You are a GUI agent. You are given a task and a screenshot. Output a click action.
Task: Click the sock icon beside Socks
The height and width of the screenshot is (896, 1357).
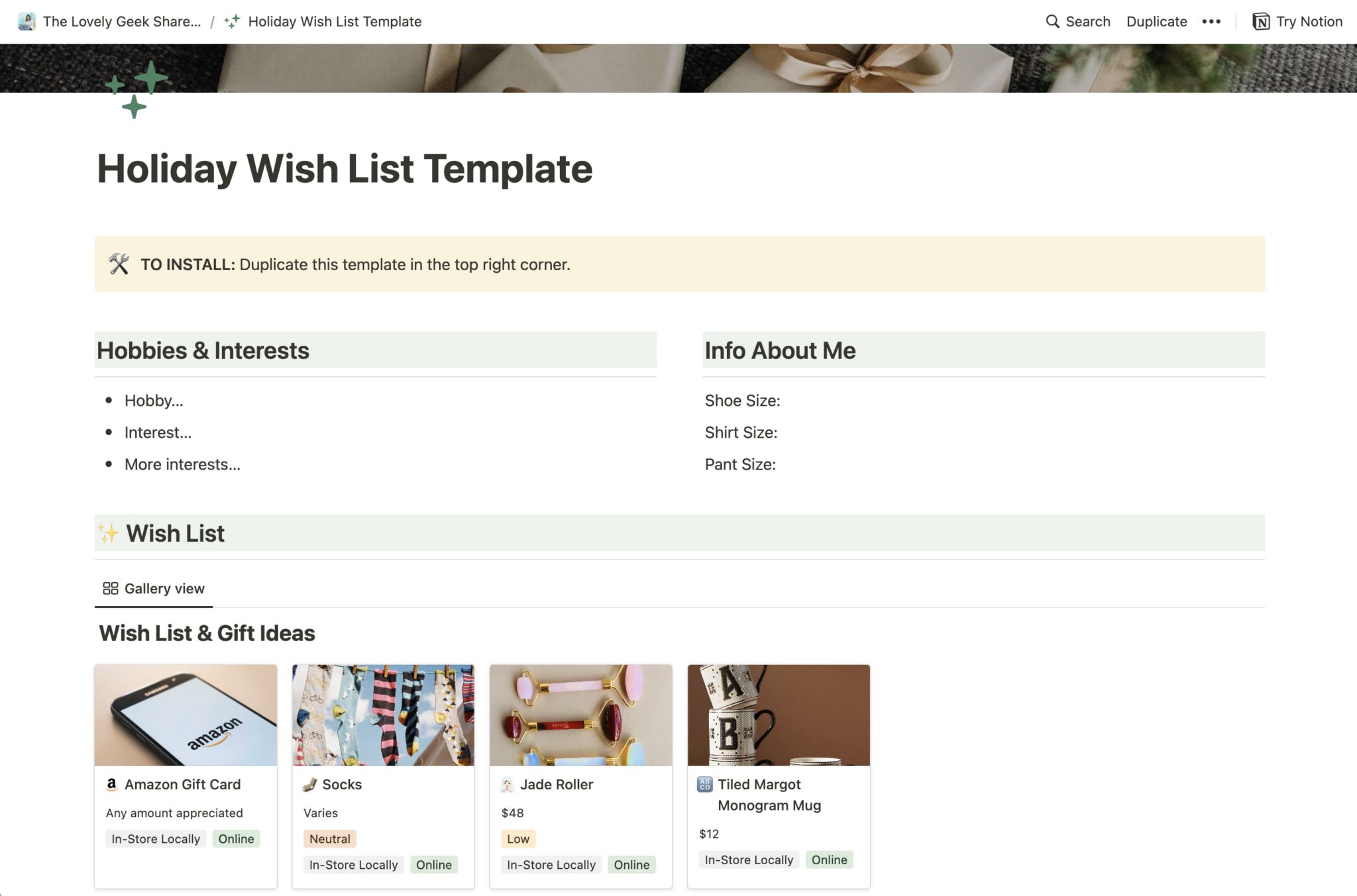(x=309, y=784)
